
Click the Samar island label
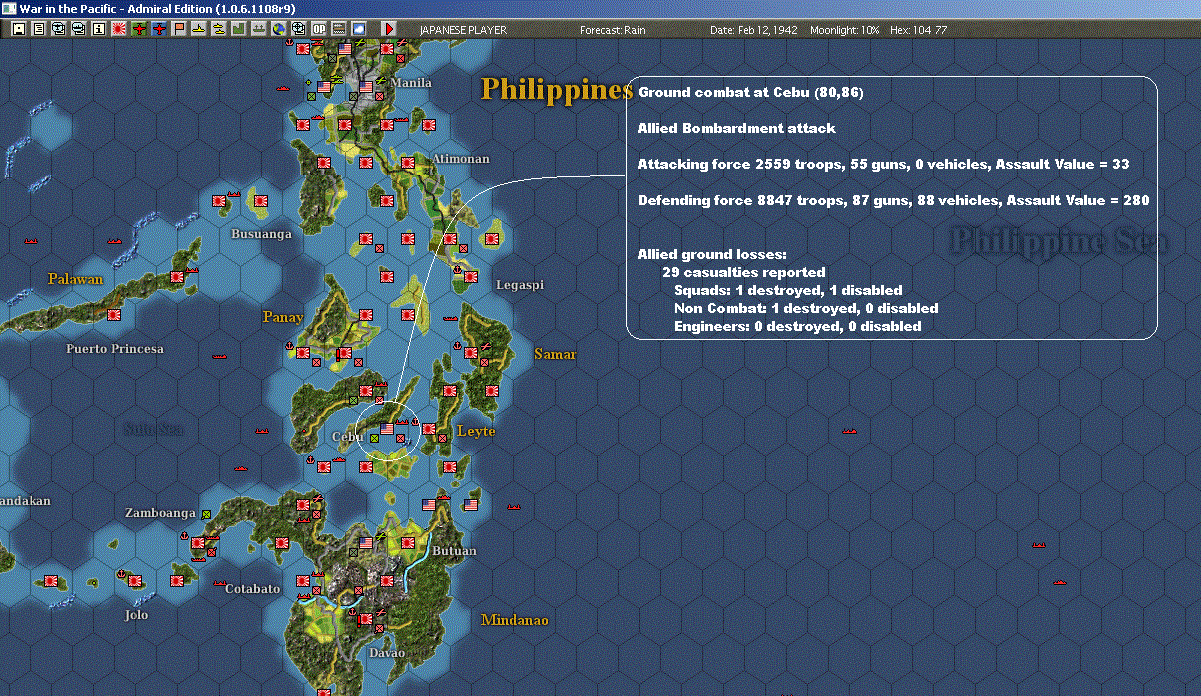pos(555,354)
